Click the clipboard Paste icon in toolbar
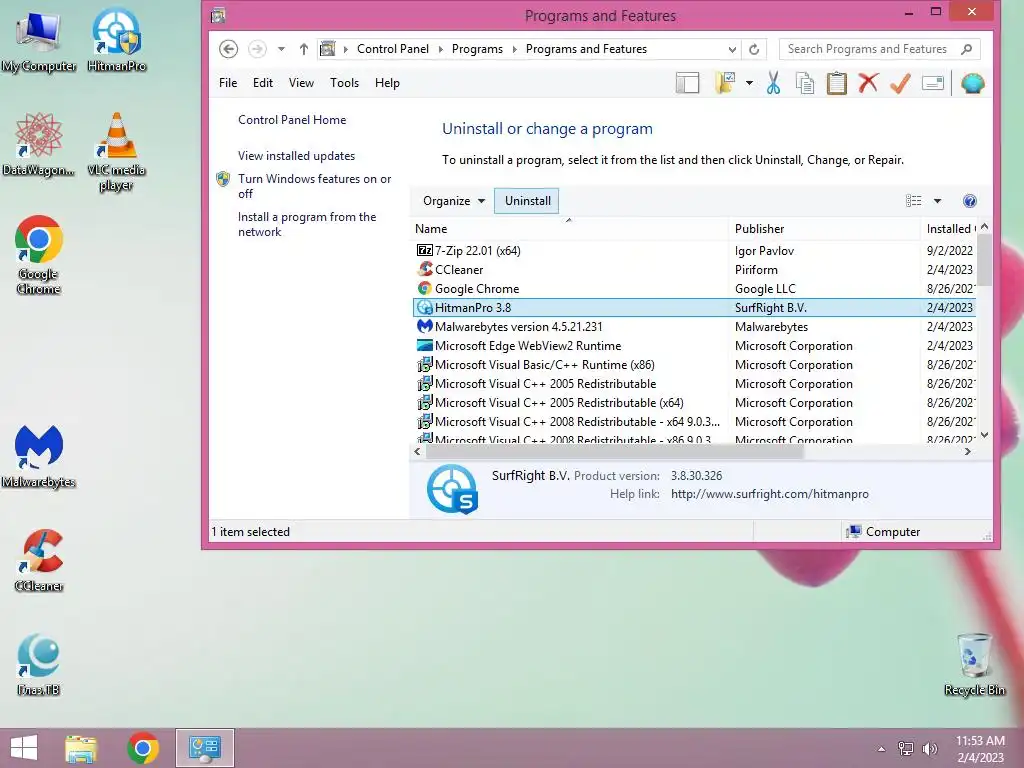Viewport: 1024px width, 768px height. (837, 83)
